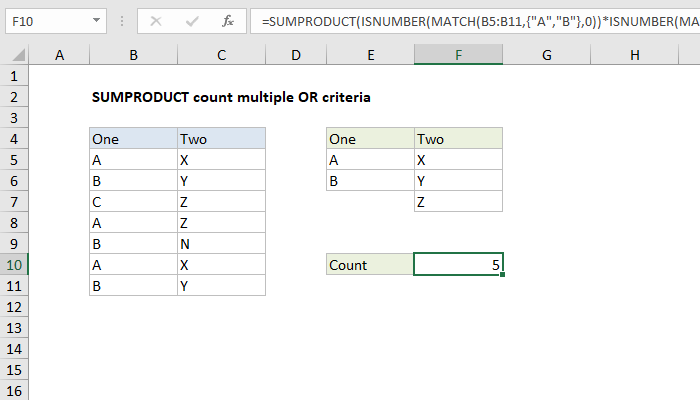Click the Name Box showing F10
700x400 pixels.
(56, 21)
